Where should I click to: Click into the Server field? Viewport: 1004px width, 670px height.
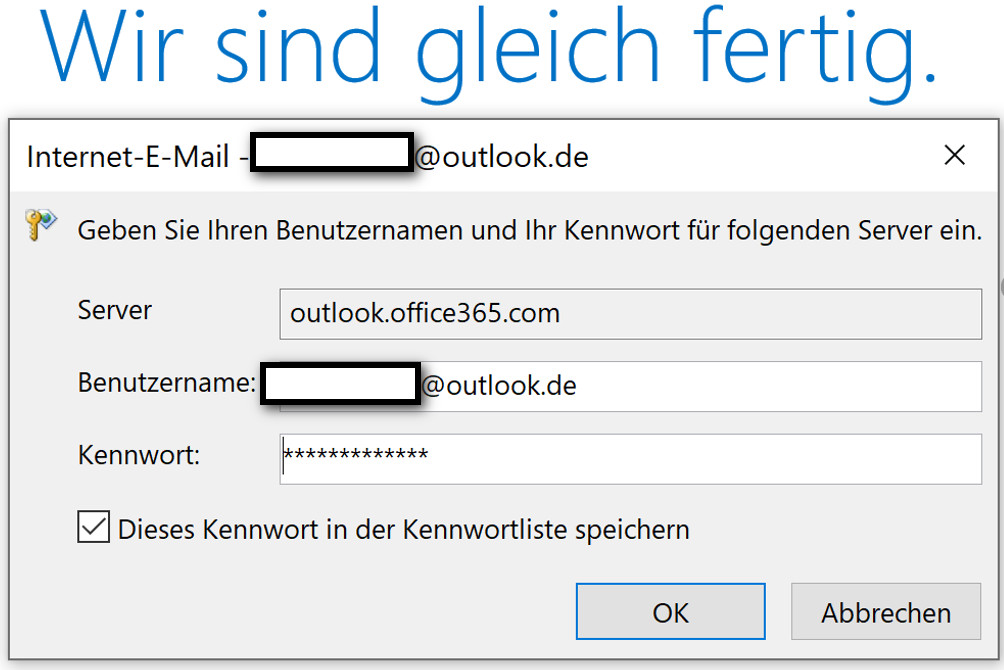click(x=630, y=314)
